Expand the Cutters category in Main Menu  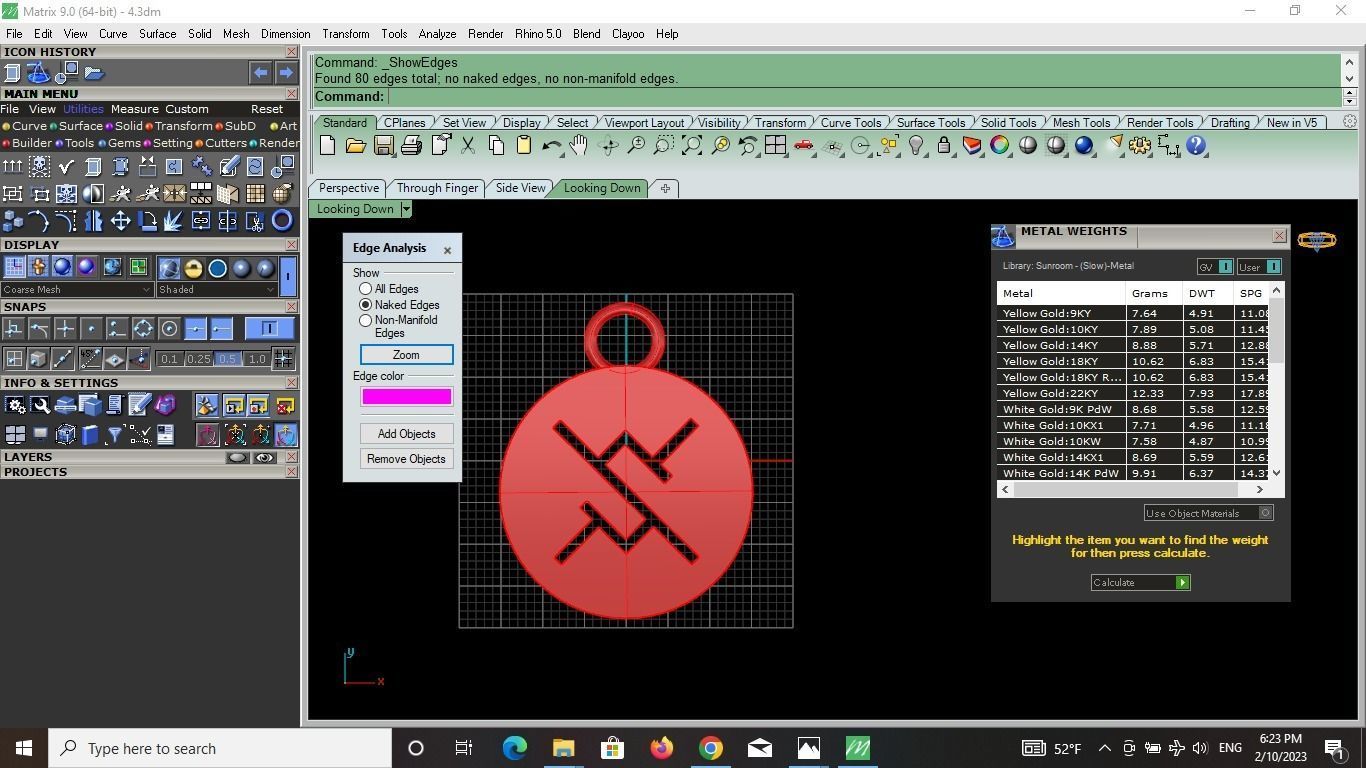(x=220, y=143)
